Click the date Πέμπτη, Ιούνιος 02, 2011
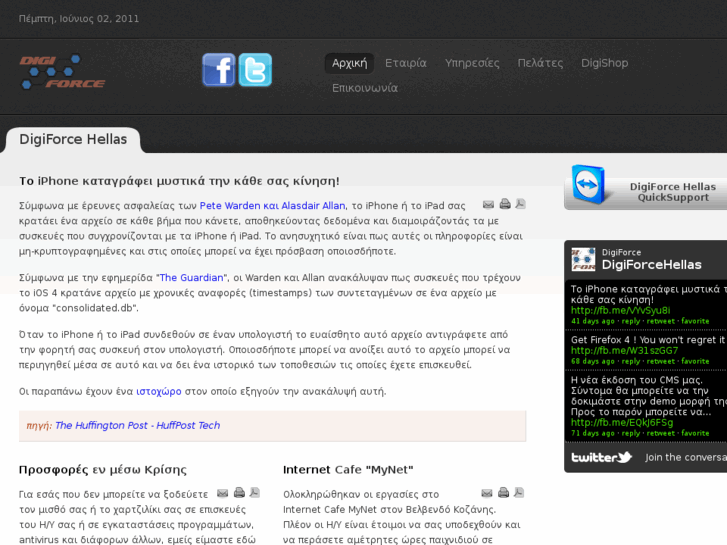 [x=79, y=19]
